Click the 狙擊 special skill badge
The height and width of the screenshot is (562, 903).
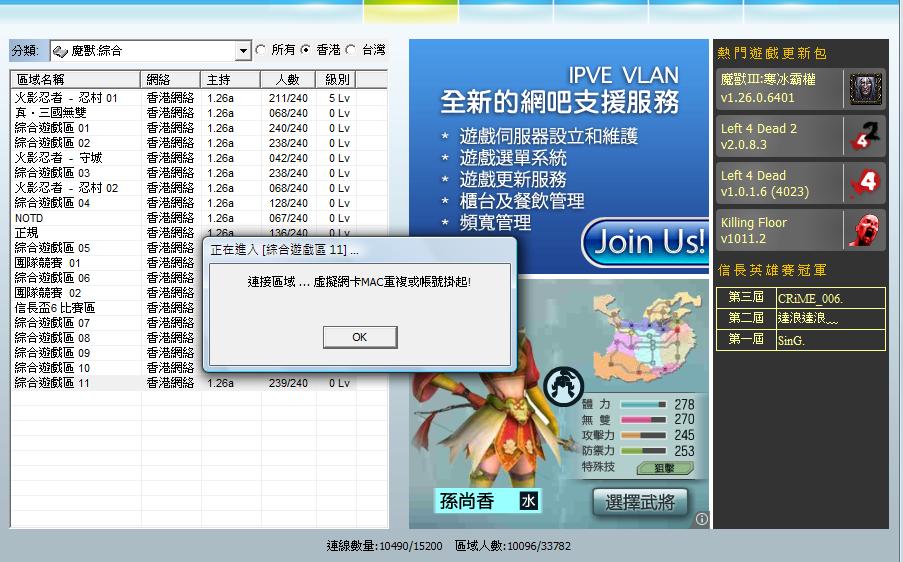point(665,468)
